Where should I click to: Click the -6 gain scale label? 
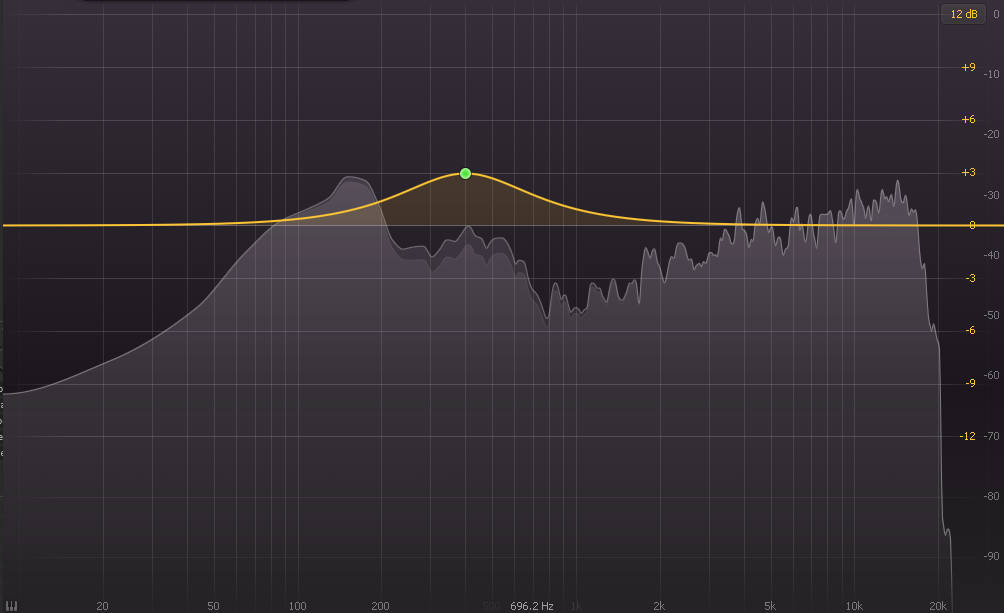[x=969, y=331]
